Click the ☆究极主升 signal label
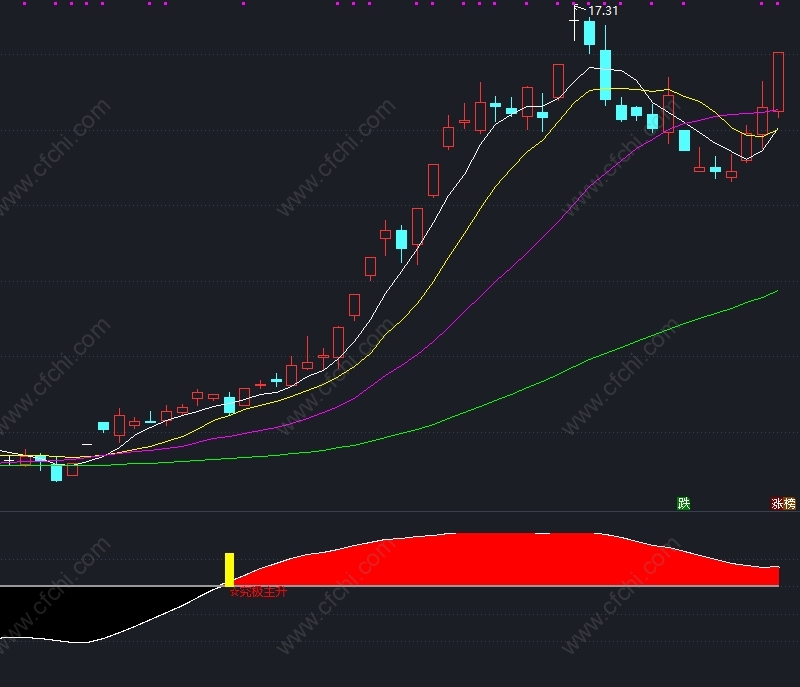The width and height of the screenshot is (800, 687). [259, 592]
